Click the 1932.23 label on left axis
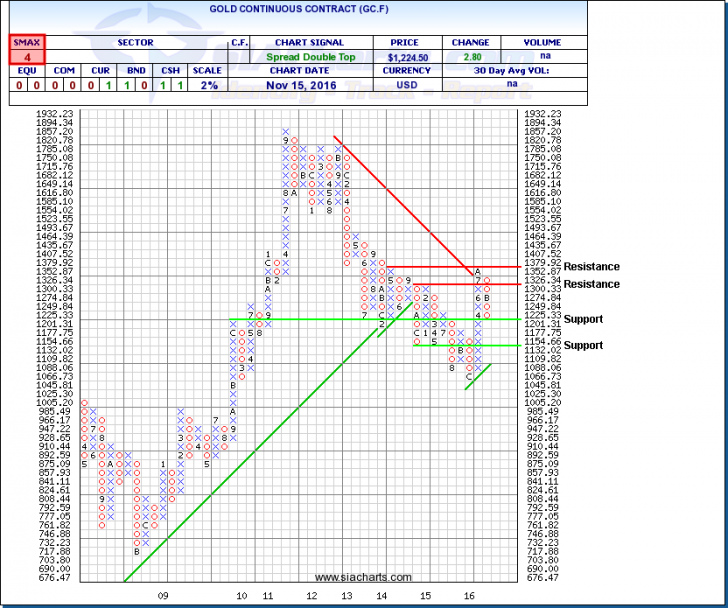 58,115
